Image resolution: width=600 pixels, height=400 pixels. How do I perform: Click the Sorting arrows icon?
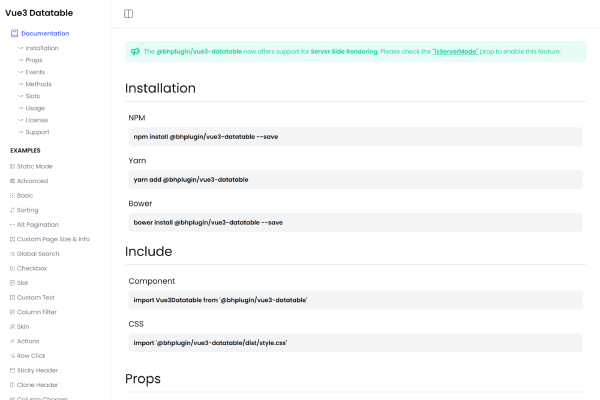(x=12, y=210)
